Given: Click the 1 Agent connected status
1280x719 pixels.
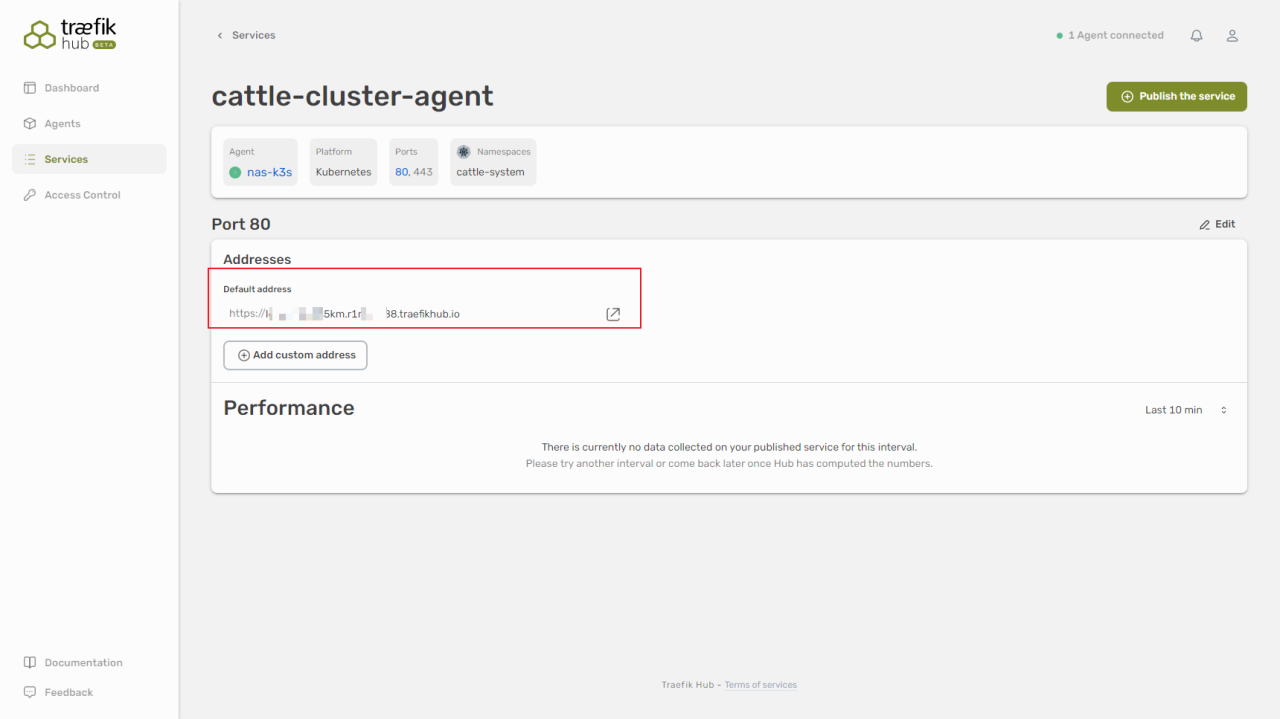Looking at the screenshot, I should 1110,35.
